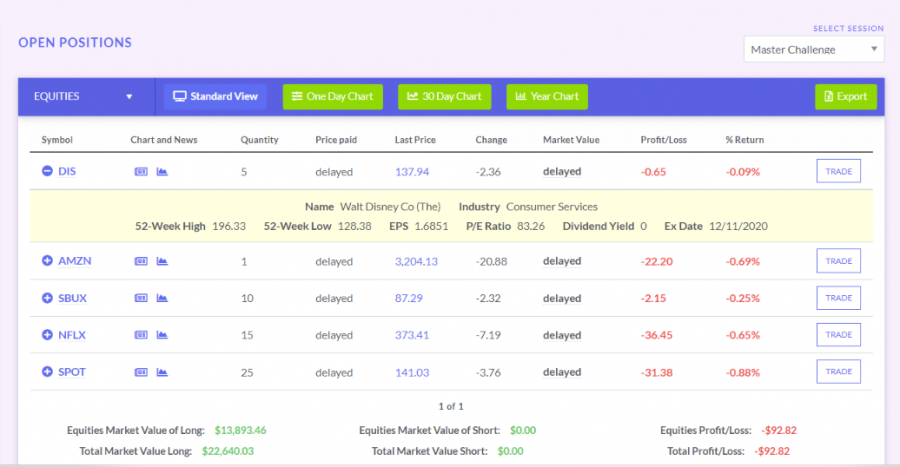Collapse the DIS row details
Image resolution: width=900 pixels, height=467 pixels.
click(x=47, y=172)
